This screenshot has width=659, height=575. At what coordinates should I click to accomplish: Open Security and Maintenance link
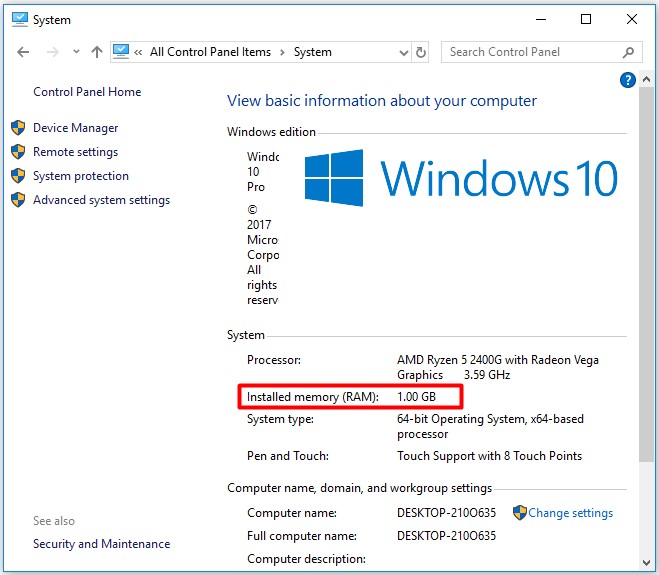pyautogui.click(x=101, y=543)
